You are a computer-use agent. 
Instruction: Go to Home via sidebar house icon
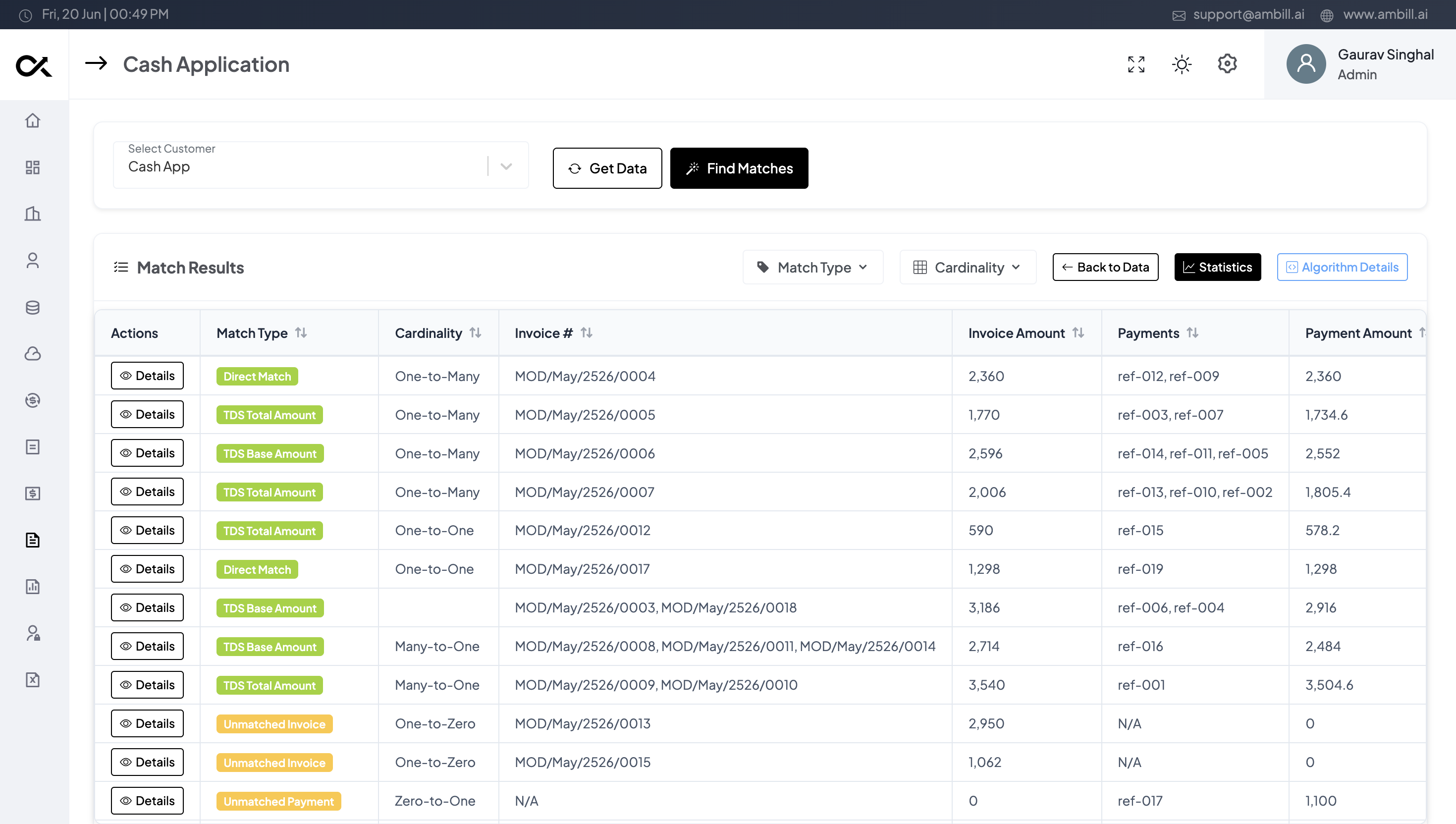pyautogui.click(x=33, y=120)
